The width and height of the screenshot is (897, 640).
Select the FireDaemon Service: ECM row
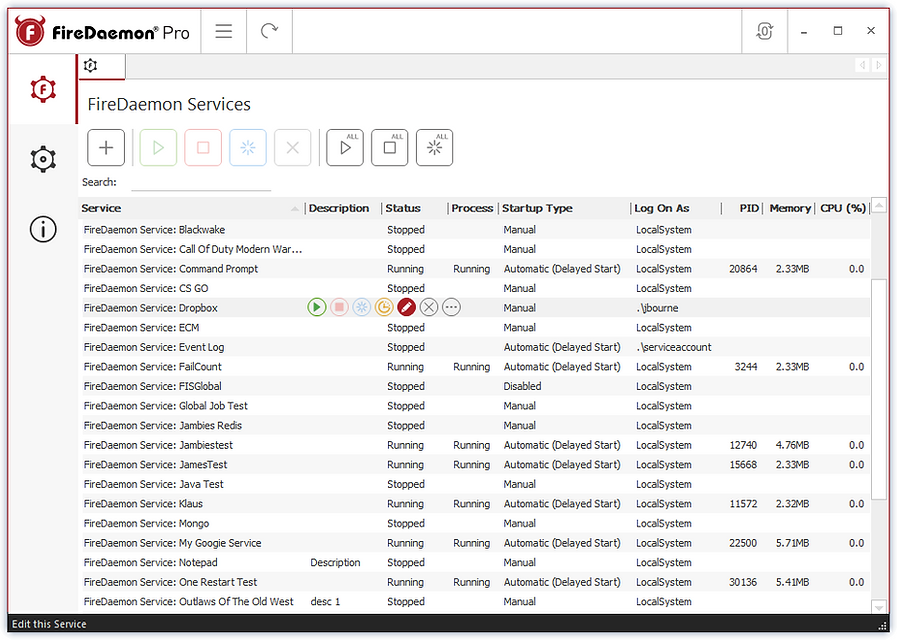point(476,328)
